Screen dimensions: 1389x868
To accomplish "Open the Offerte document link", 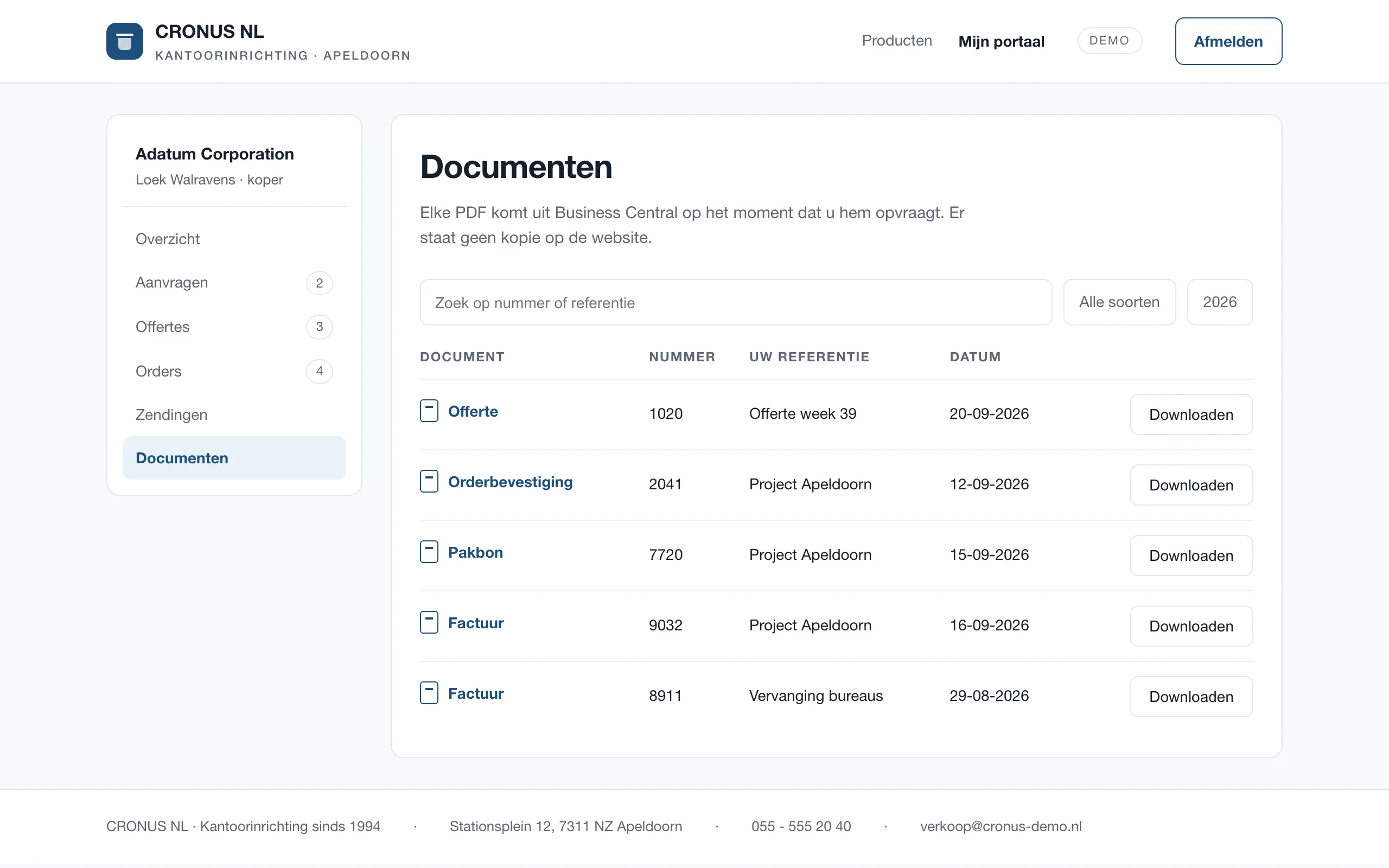I will 473,412.
